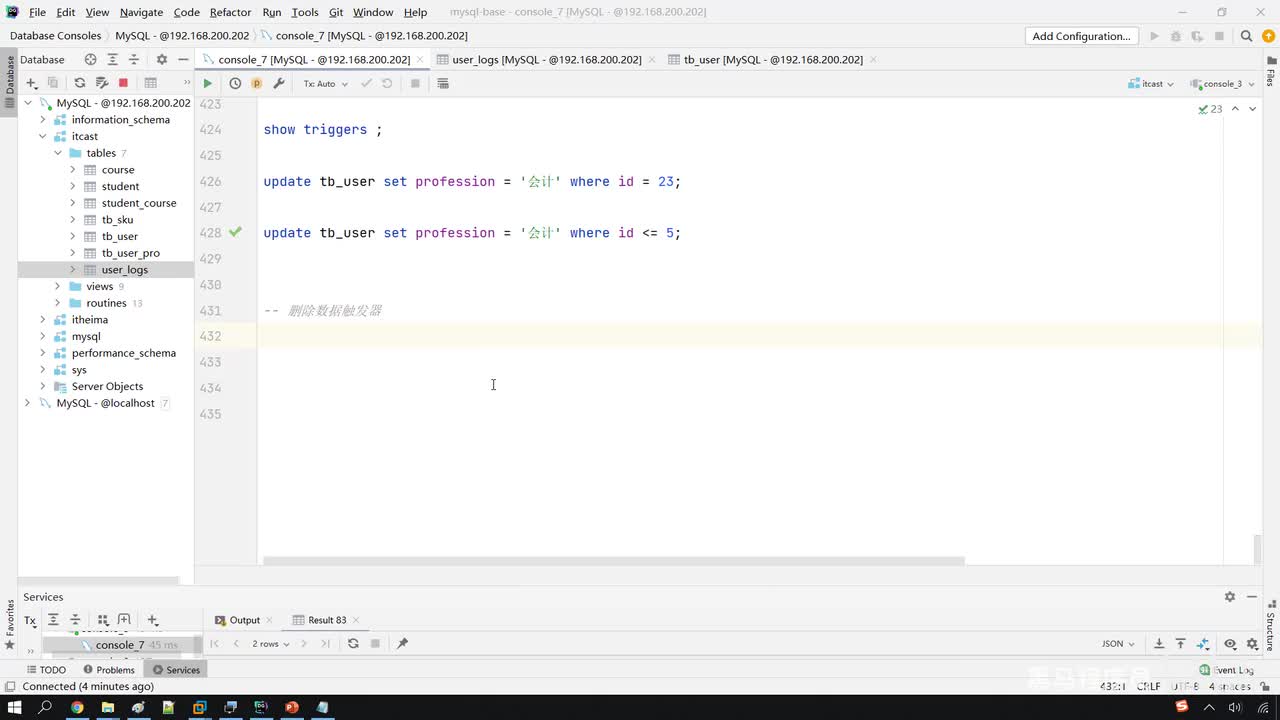
Task: Click the New plus icon in Database panel
Action: click(31, 83)
